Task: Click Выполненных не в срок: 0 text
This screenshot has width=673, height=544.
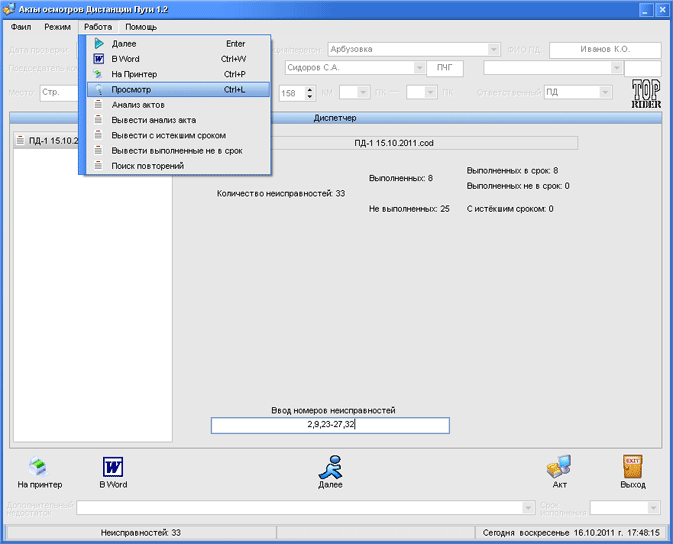Action: tap(518, 186)
